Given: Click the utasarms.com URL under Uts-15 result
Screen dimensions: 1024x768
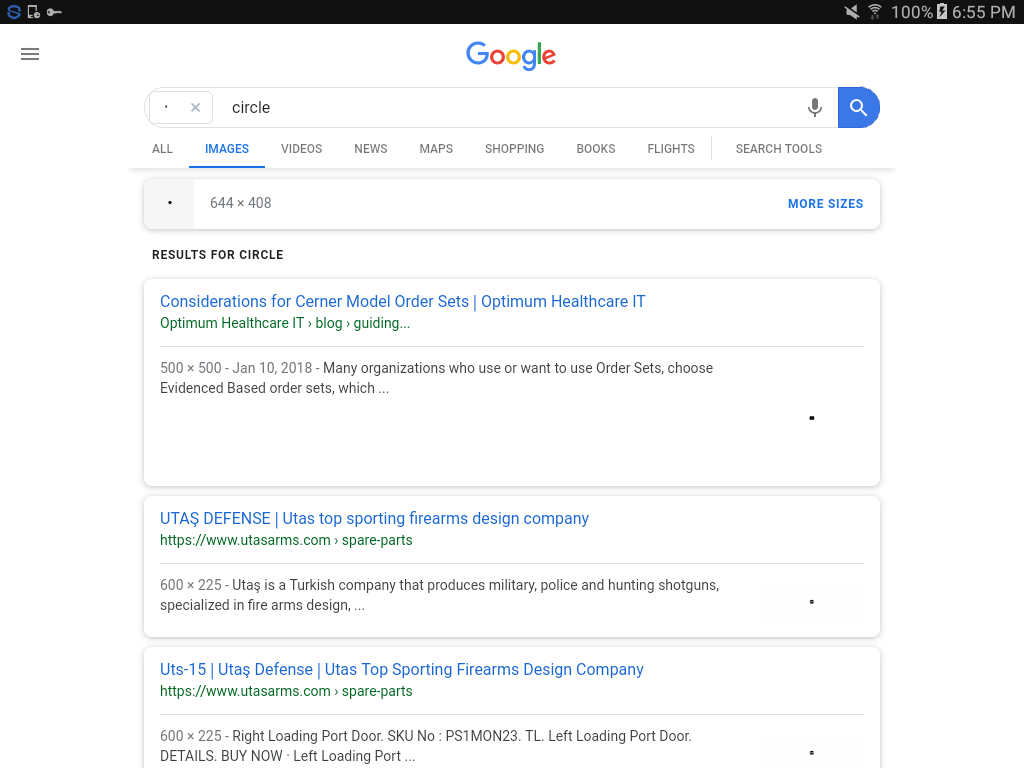Looking at the screenshot, I should (x=286, y=691).
